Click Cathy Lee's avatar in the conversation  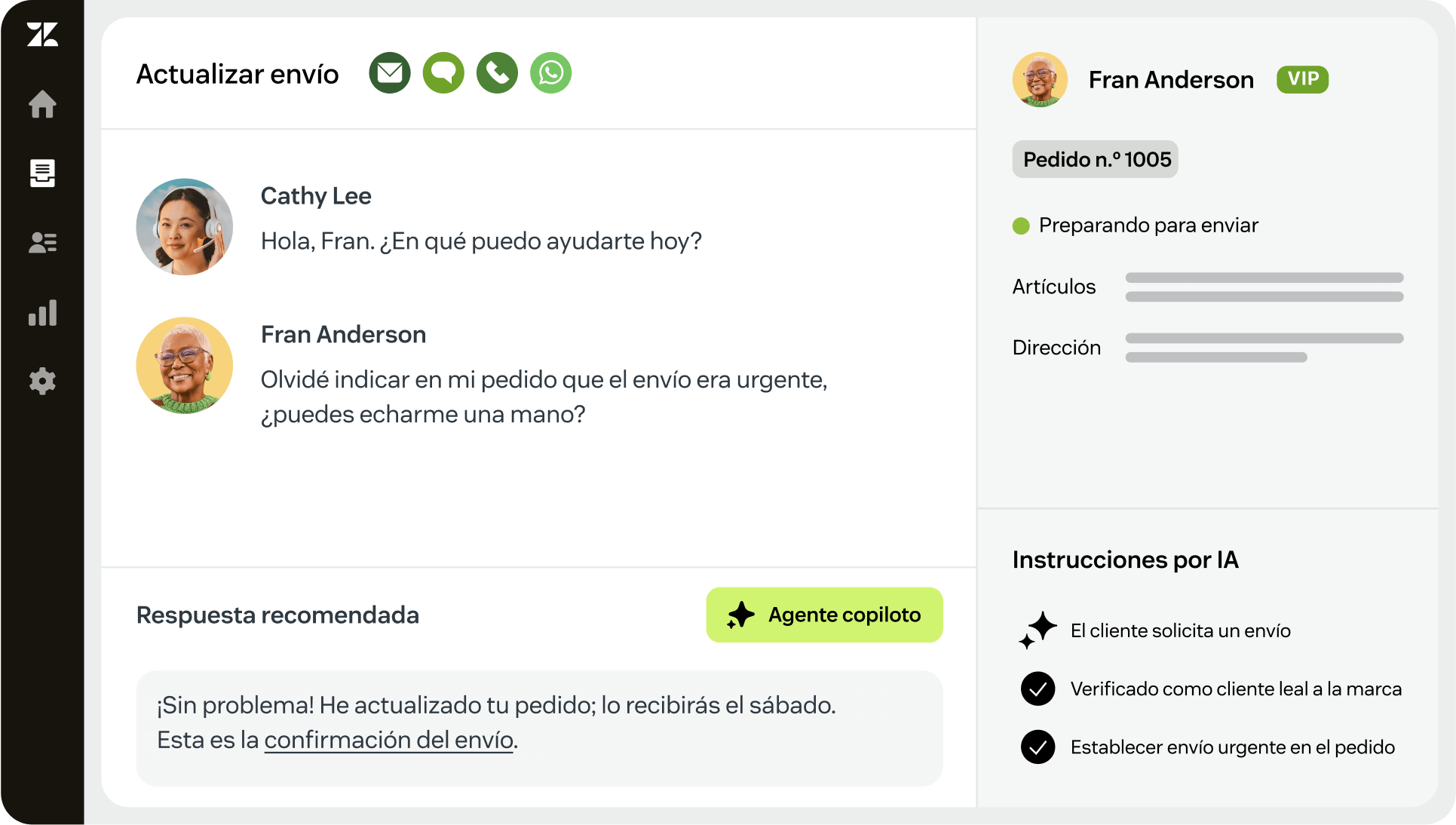[x=185, y=227]
